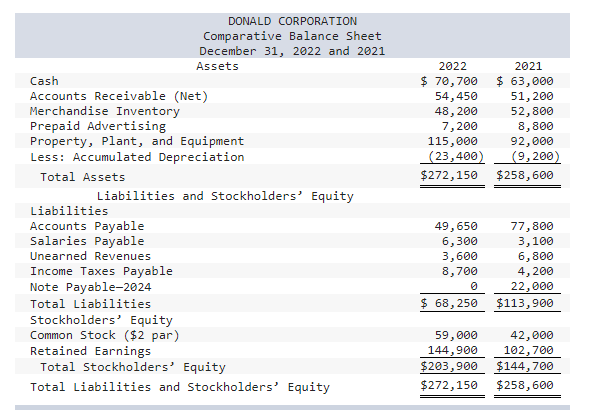This screenshot has width=604, height=416.
Task: Click the 'Total Assets' label
Action: [x=83, y=177]
